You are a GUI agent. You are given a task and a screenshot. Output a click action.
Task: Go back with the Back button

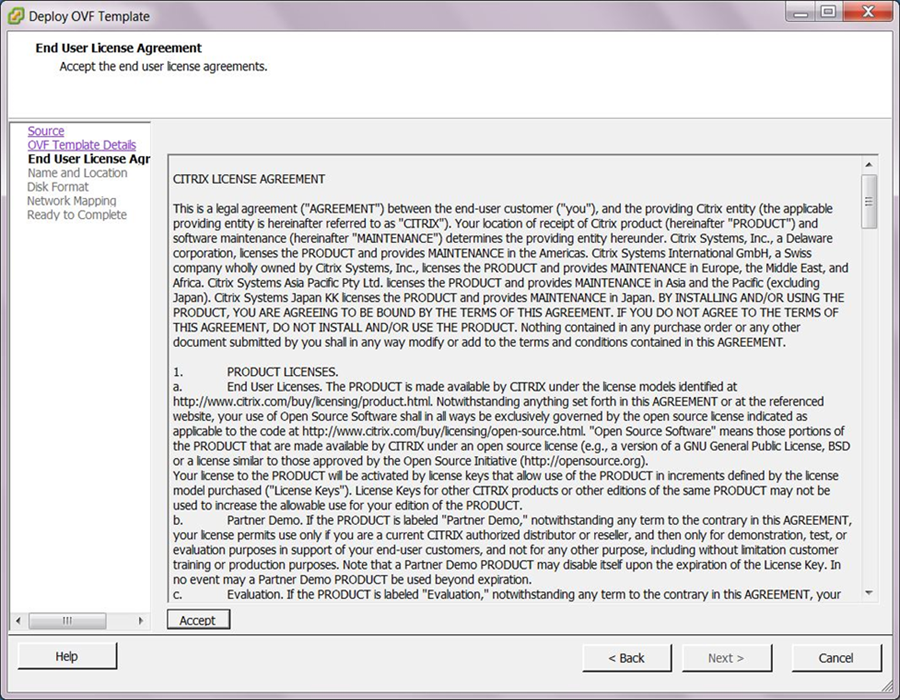coord(627,658)
